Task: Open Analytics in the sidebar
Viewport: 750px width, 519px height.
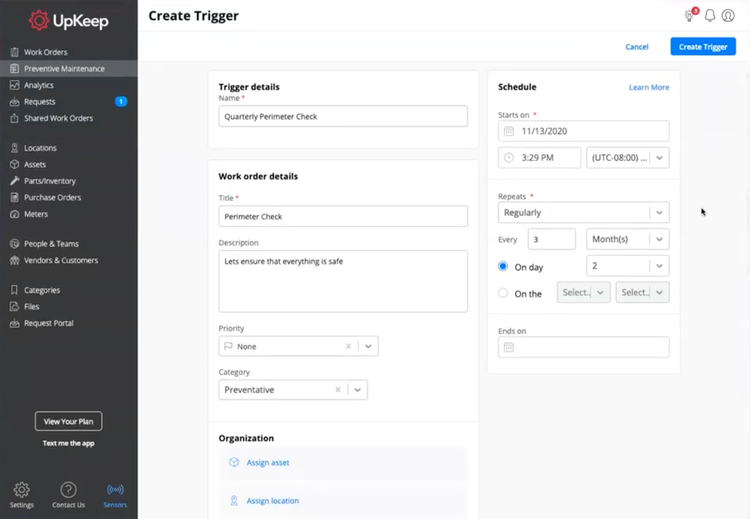Action: (39, 85)
